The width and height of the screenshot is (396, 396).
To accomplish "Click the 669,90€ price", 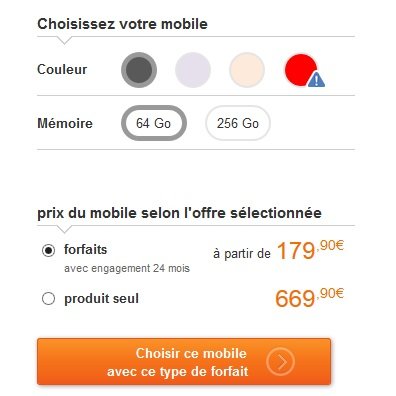I will [x=309, y=298].
